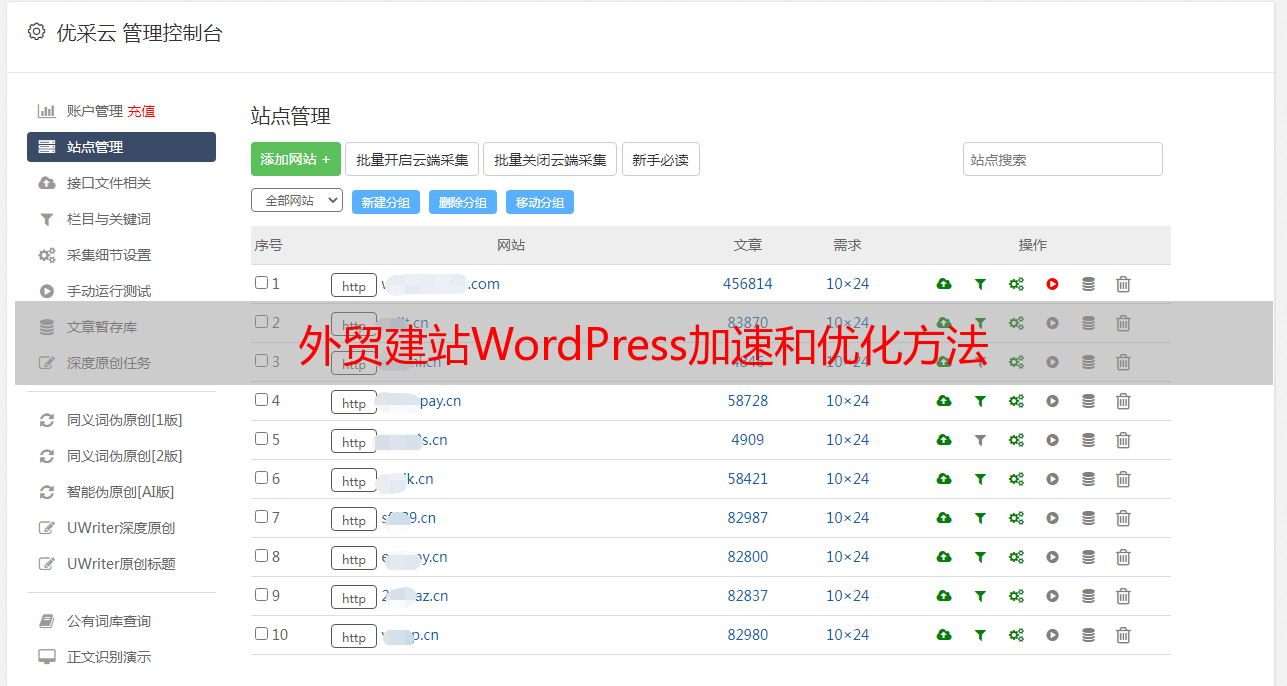Open the http protocol selector in row 4
Viewport: 1287px width, 686px height.
click(x=354, y=402)
